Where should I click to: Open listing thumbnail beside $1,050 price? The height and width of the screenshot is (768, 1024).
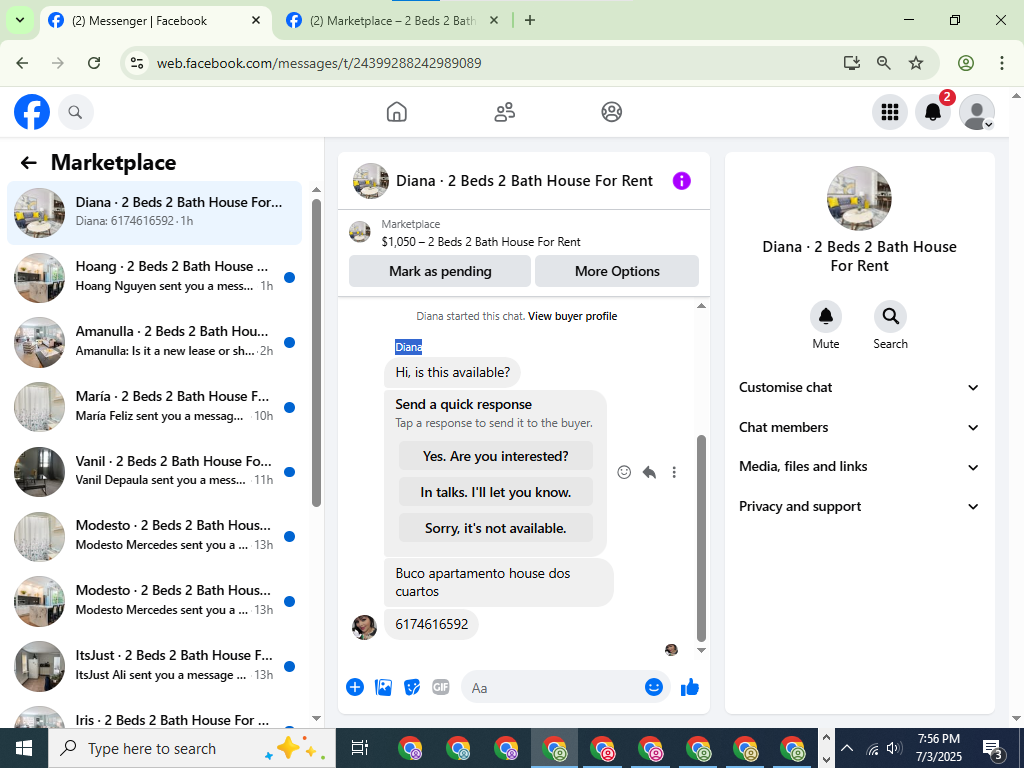tap(360, 232)
